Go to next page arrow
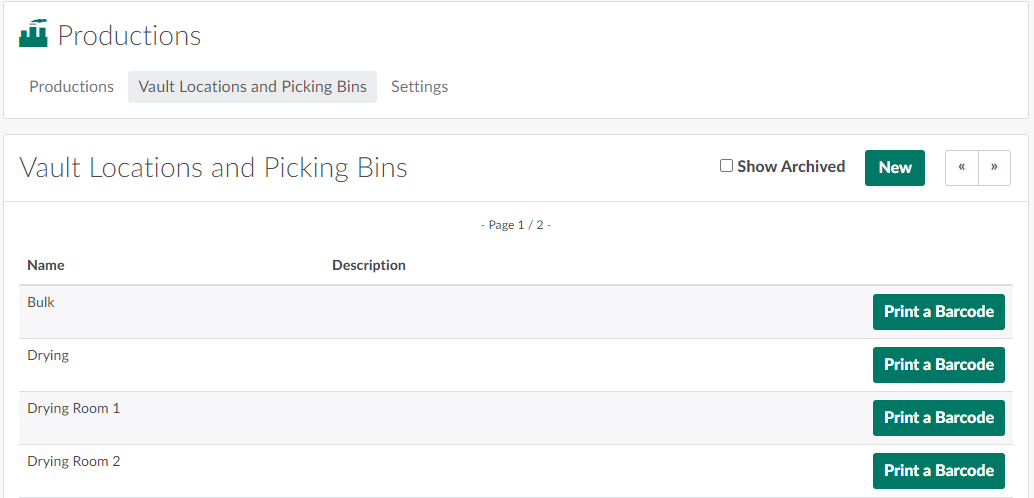Viewport: 1034px width, 498px height. [x=994, y=168]
